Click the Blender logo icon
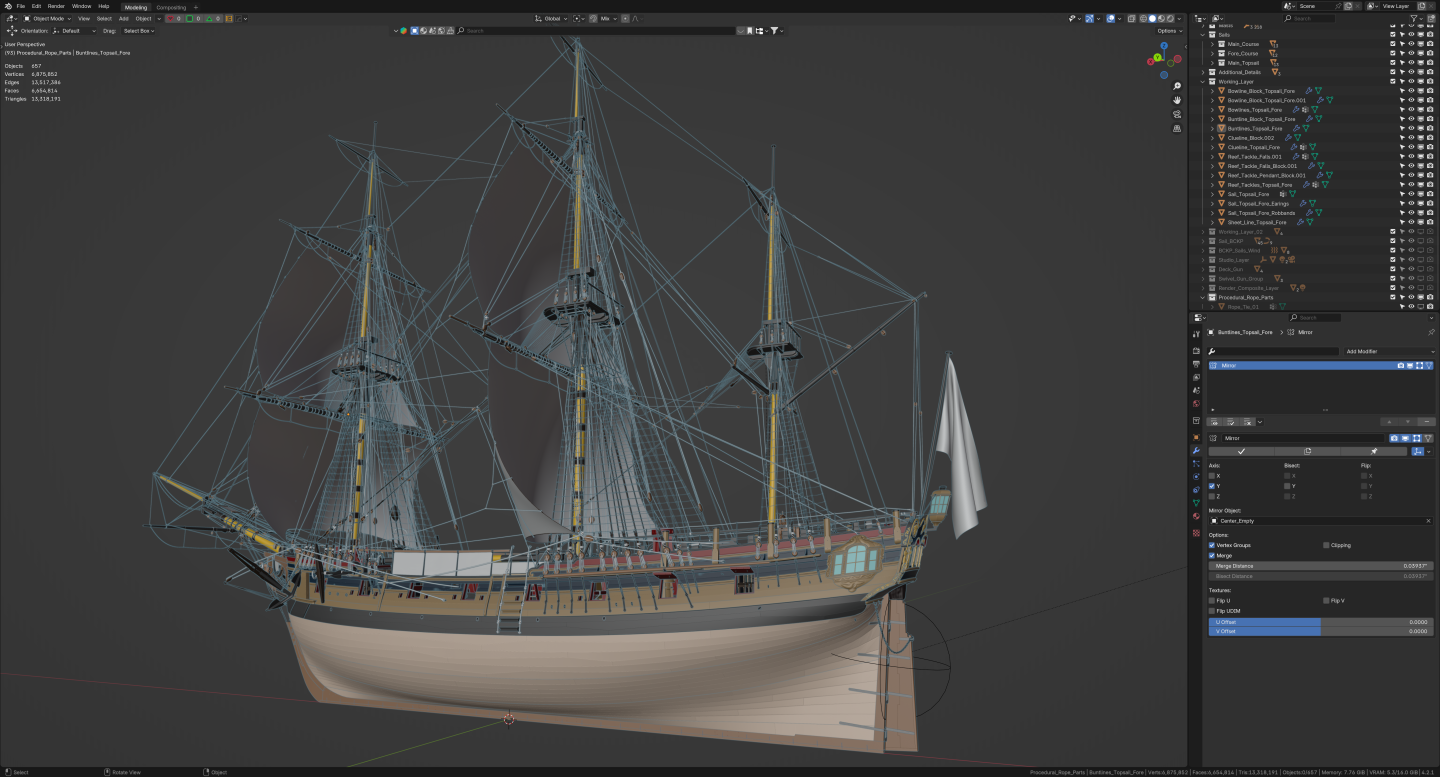Screen dimensions: 1440x777 [6, 6]
